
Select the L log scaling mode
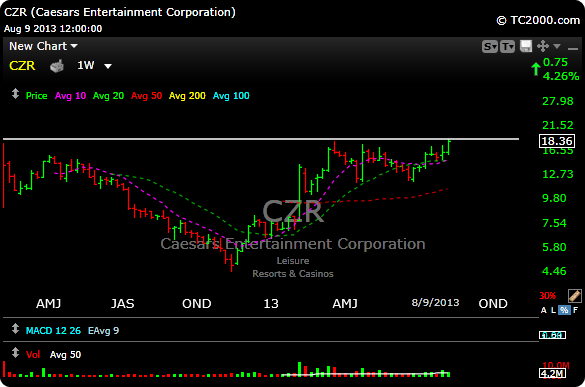[x=553, y=310]
